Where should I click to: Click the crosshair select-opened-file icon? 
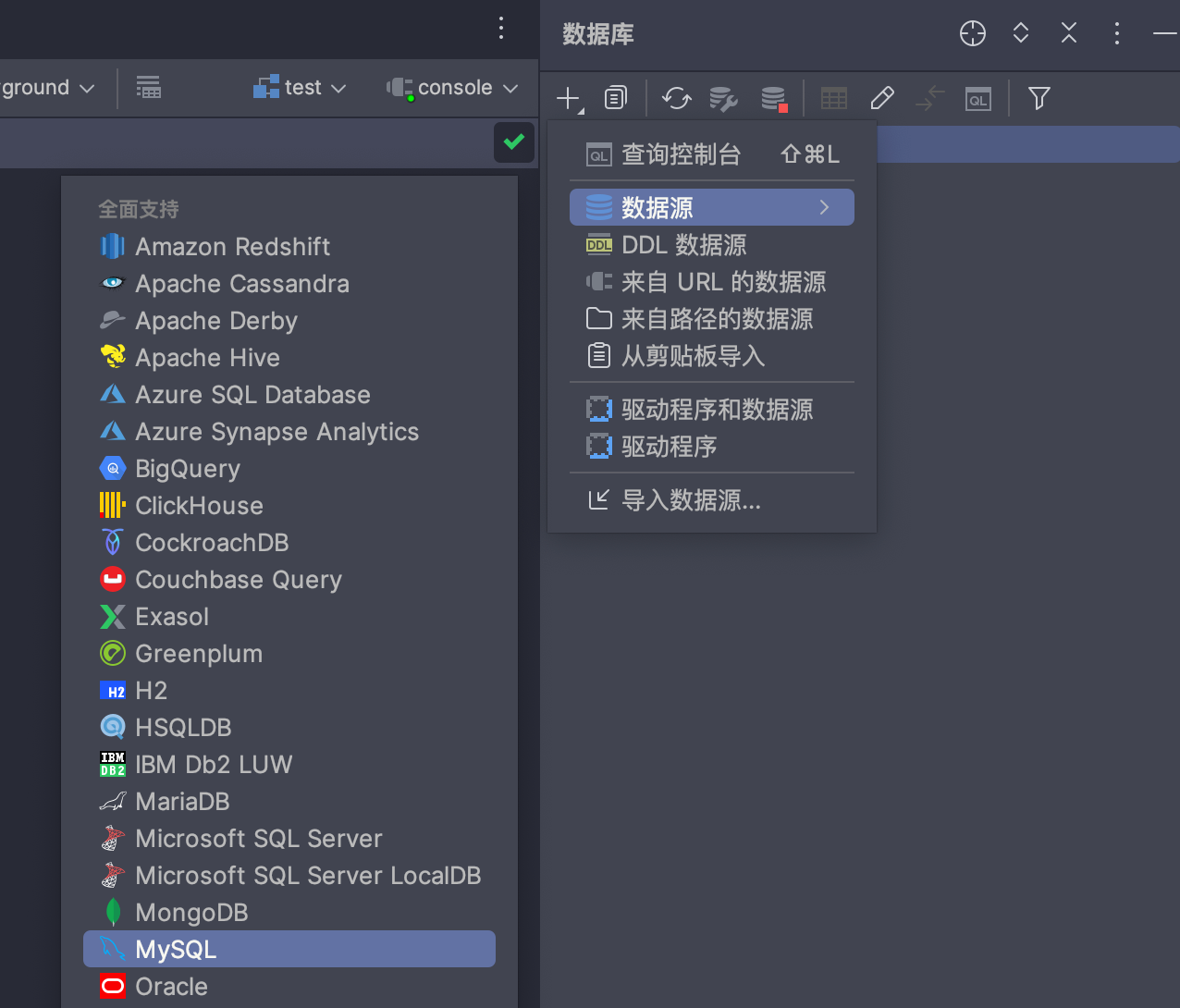coord(973,33)
